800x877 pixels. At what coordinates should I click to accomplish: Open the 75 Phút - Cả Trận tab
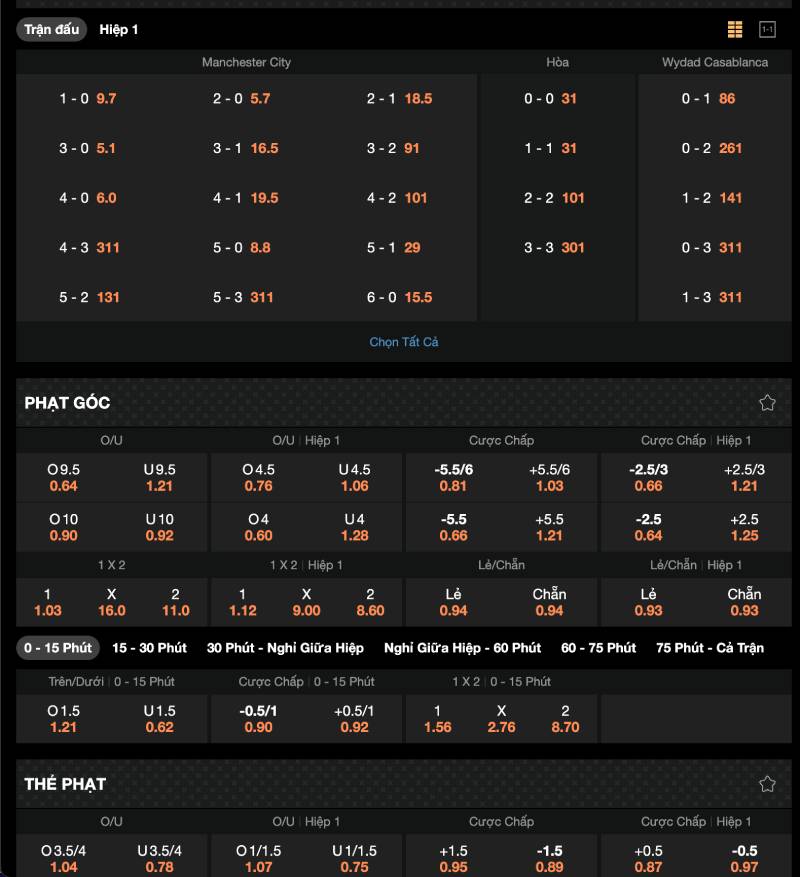710,648
